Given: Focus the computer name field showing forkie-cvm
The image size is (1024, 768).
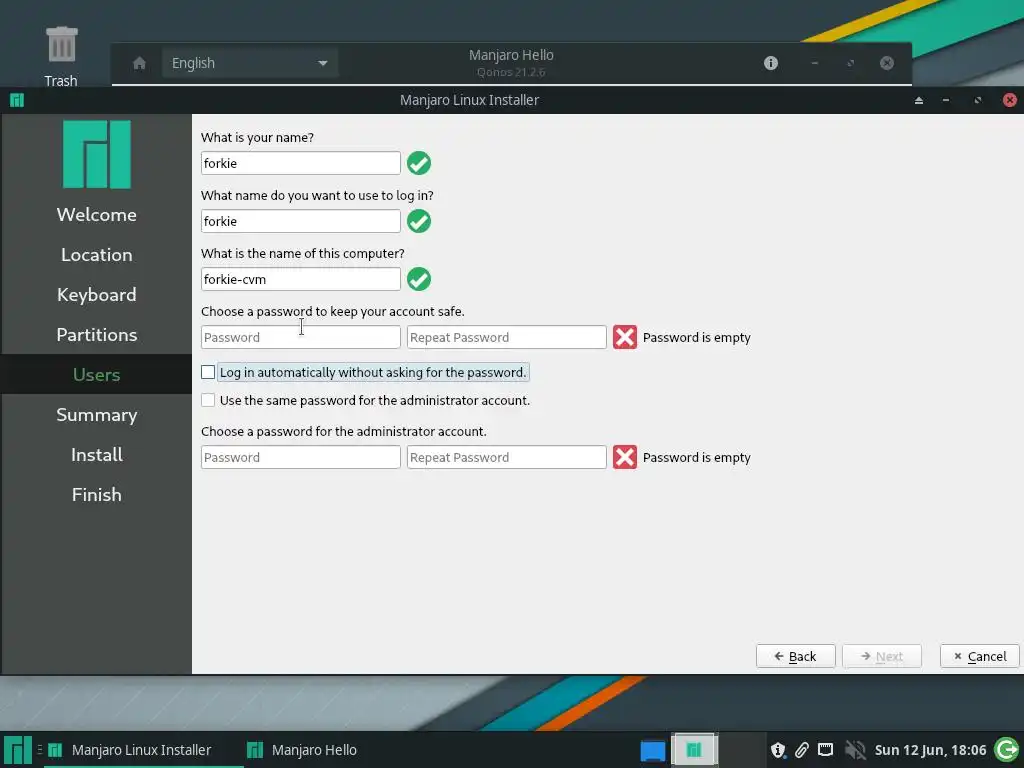Looking at the screenshot, I should click(x=300, y=279).
